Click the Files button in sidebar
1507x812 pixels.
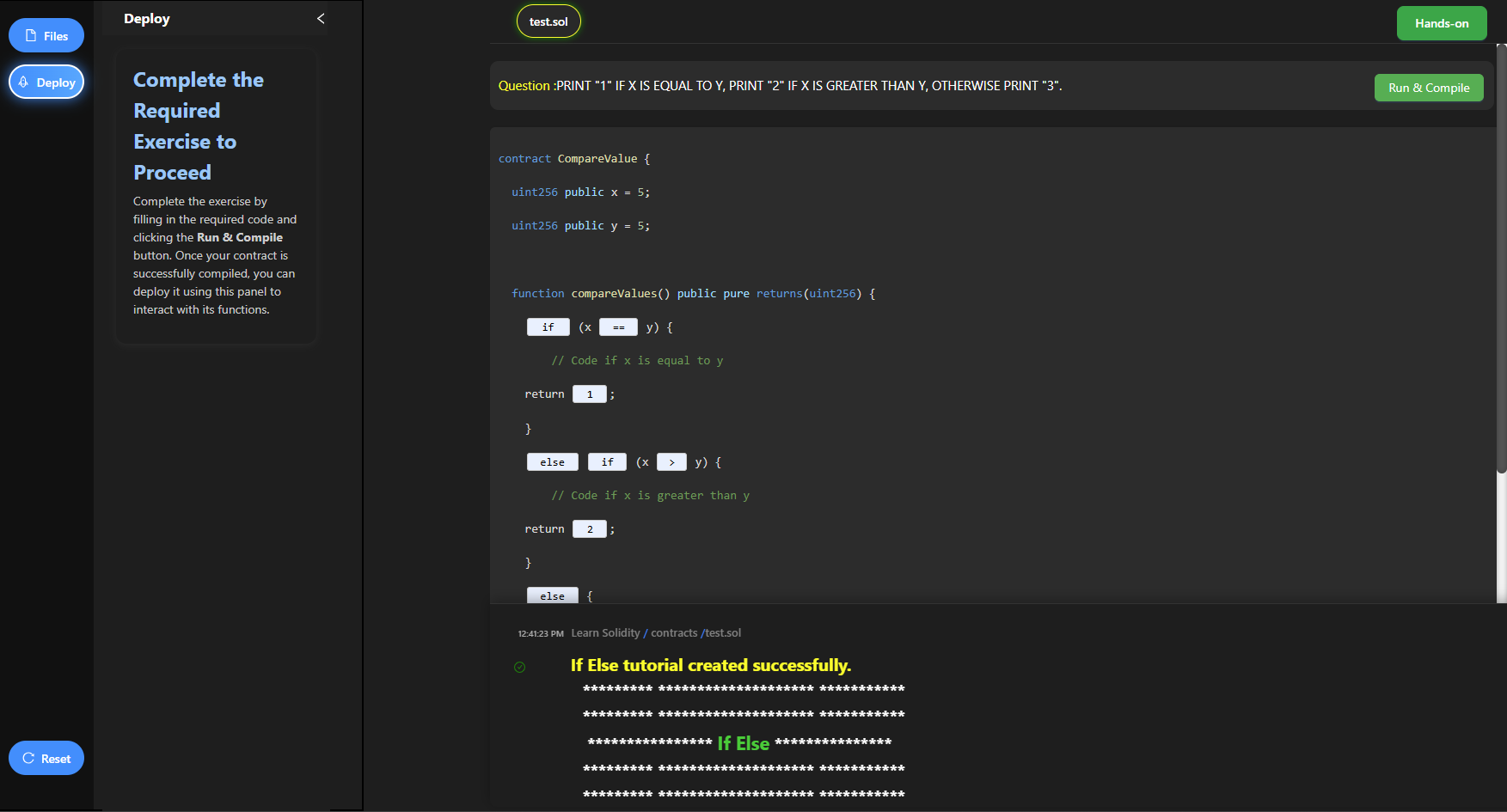click(x=46, y=36)
